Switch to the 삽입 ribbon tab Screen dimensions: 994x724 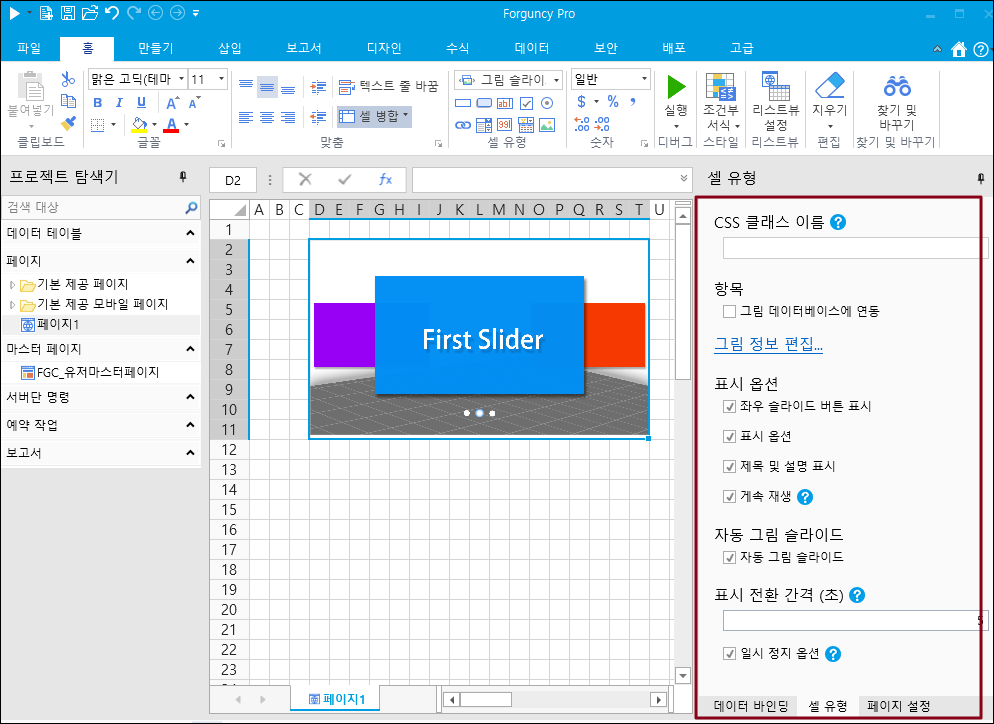click(229, 48)
